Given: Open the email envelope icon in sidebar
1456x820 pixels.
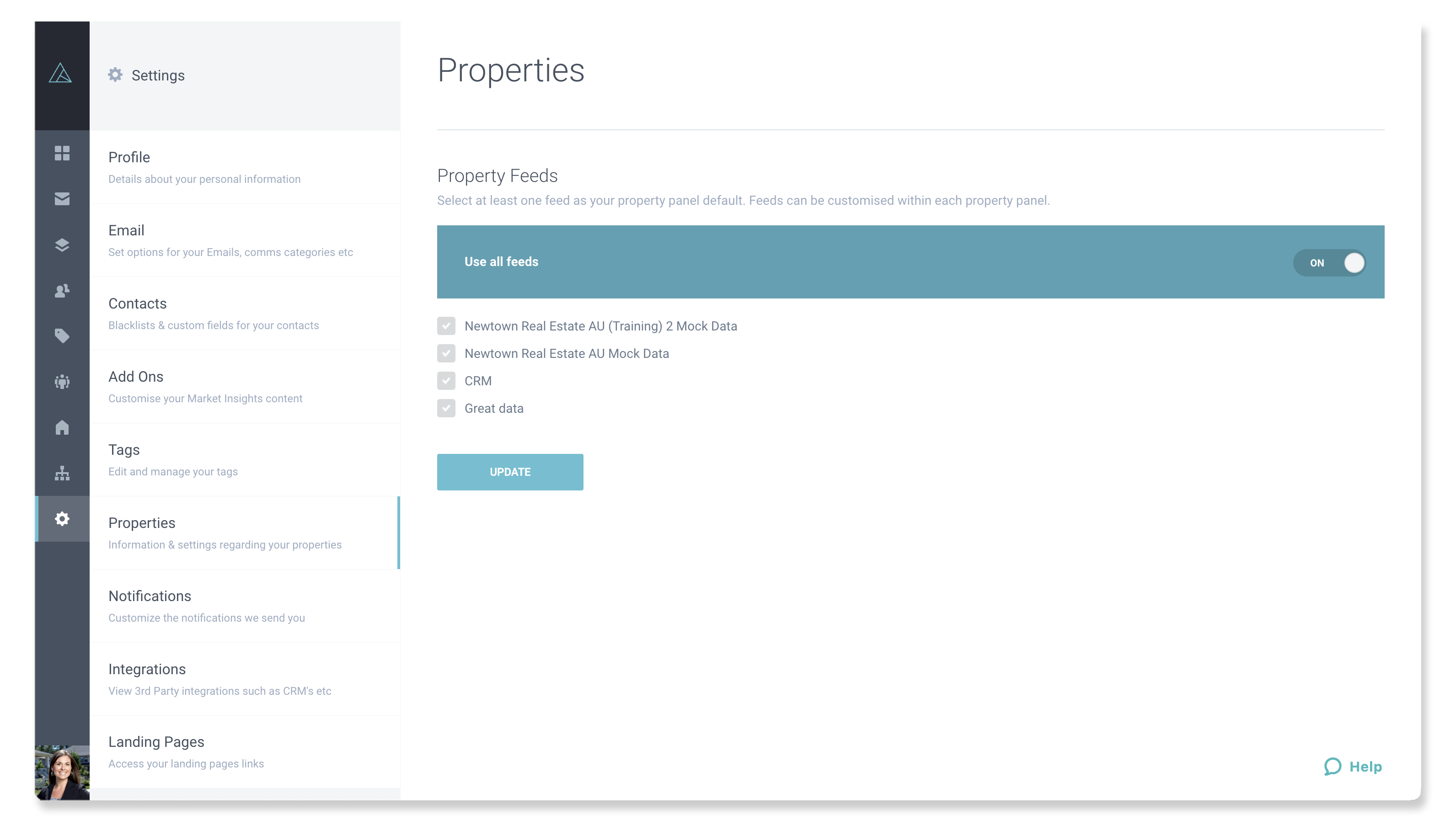Looking at the screenshot, I should (62, 199).
